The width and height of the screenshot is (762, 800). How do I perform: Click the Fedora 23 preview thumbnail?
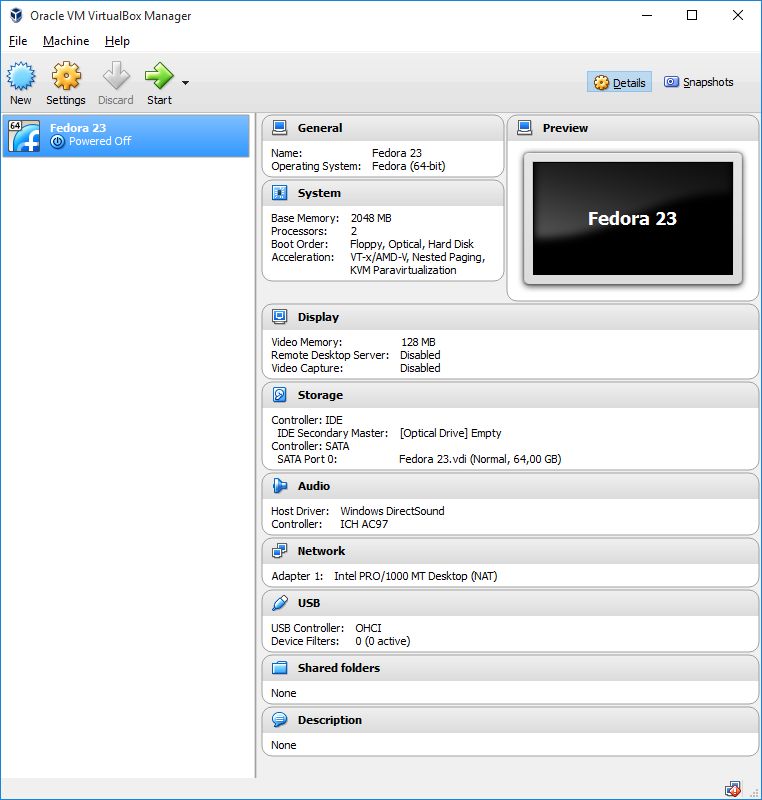632,218
